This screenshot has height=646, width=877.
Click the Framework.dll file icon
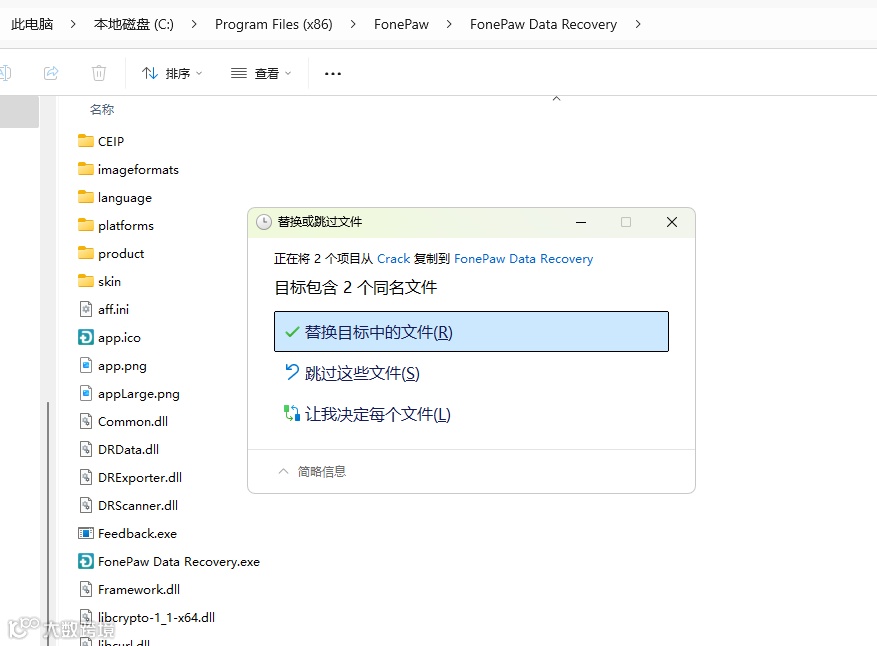[x=86, y=589]
